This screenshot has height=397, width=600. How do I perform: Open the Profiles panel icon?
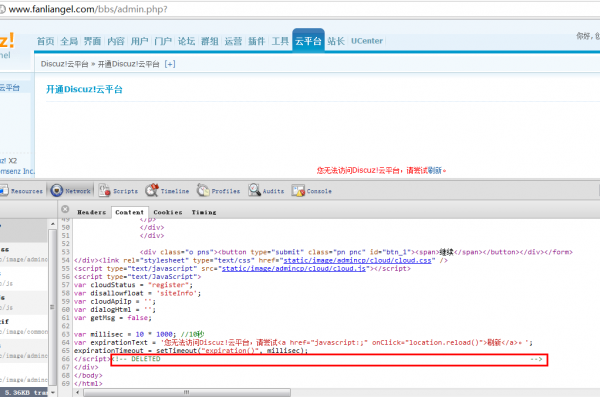point(203,190)
